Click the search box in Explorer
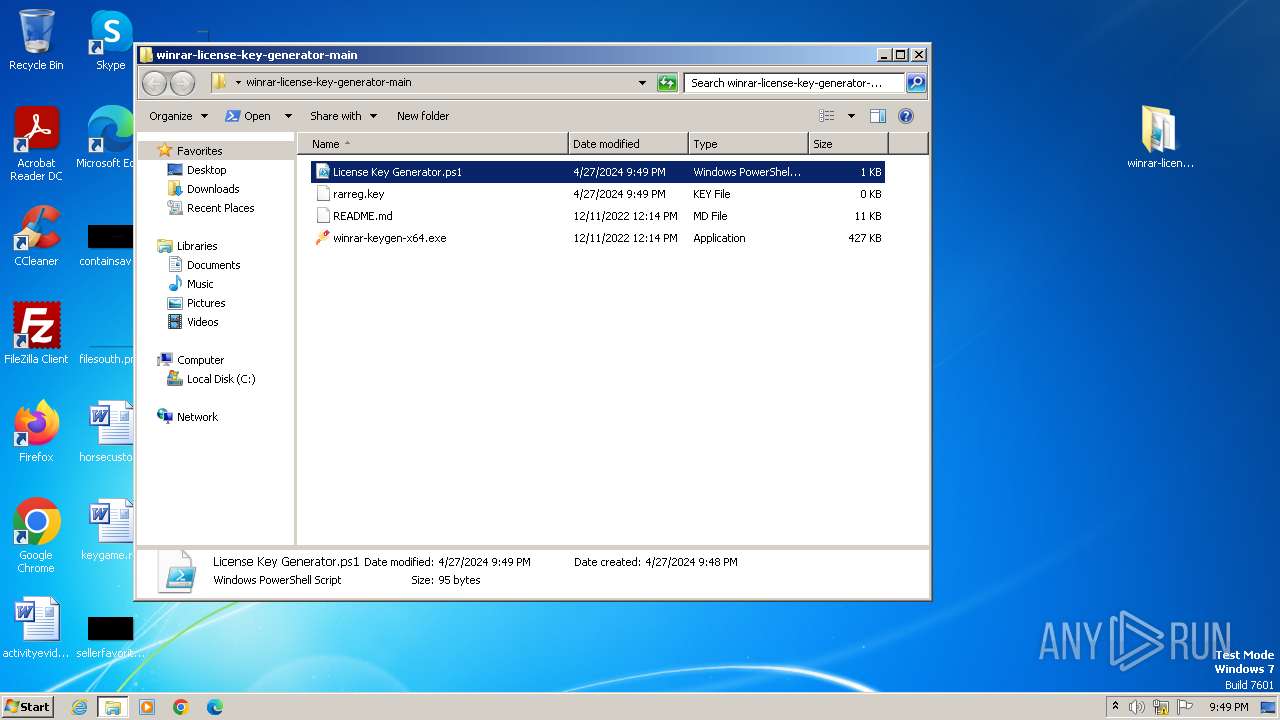1280x720 pixels. click(794, 83)
